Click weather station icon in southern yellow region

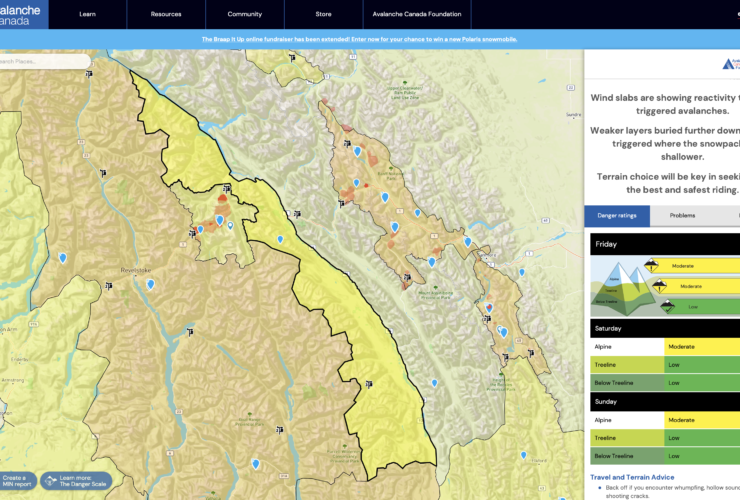click(x=370, y=384)
